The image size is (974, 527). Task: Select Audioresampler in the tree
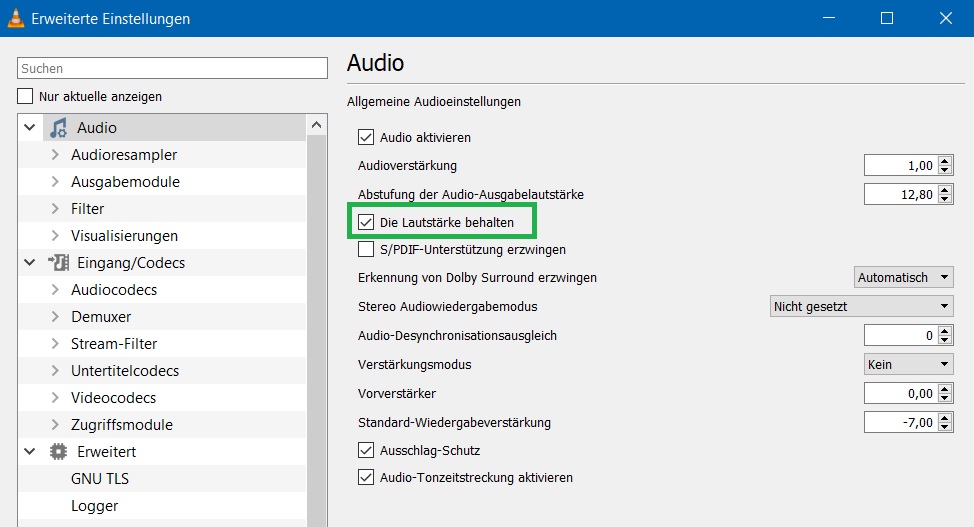pos(124,155)
